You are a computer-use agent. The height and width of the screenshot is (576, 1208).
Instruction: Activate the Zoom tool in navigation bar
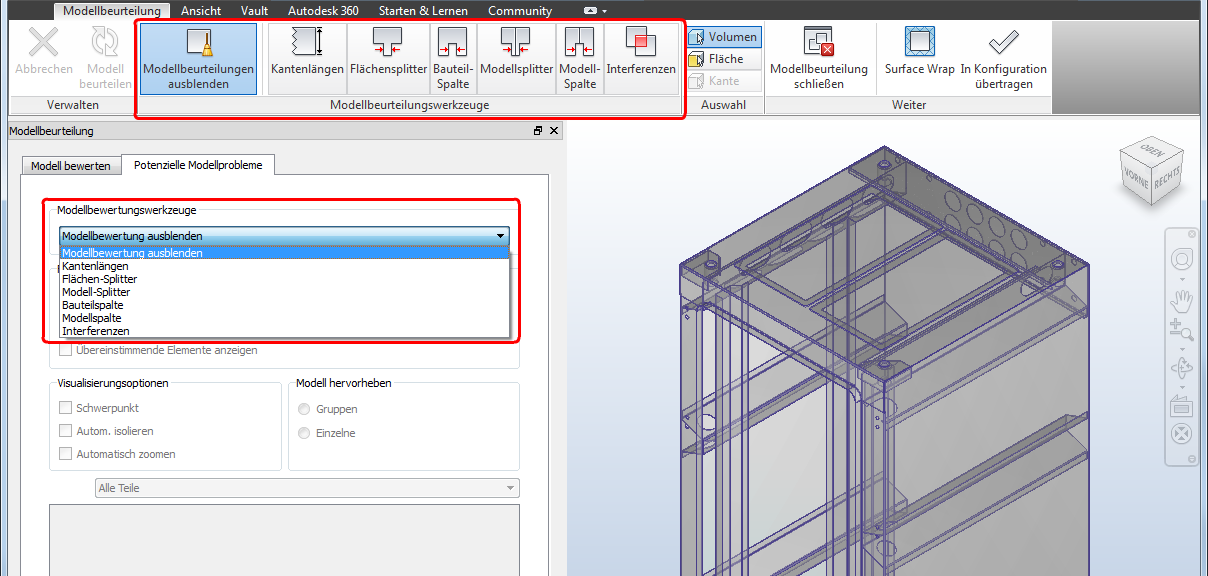1182,331
